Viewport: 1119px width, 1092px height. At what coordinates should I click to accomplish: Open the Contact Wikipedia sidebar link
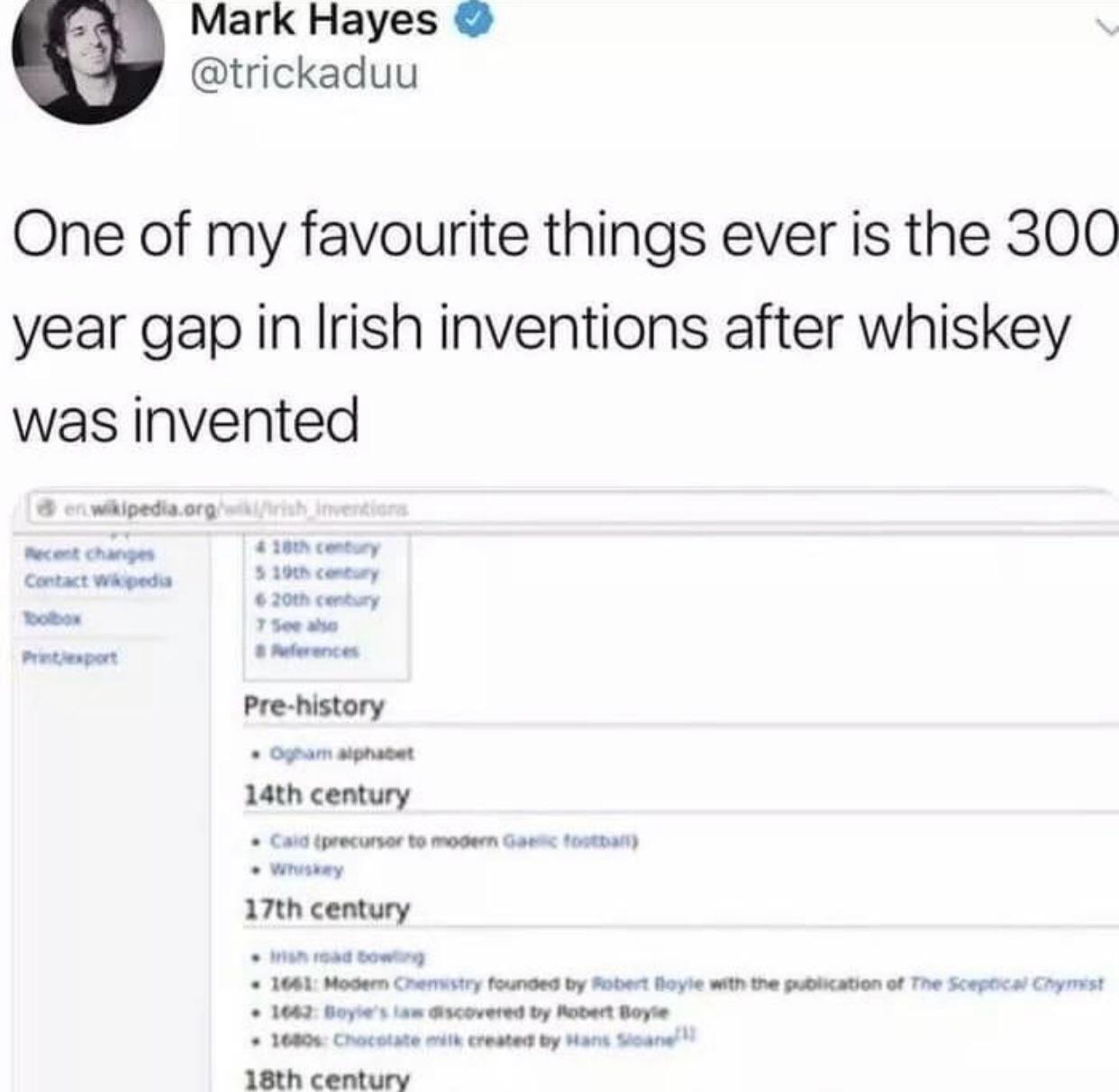tap(98, 581)
